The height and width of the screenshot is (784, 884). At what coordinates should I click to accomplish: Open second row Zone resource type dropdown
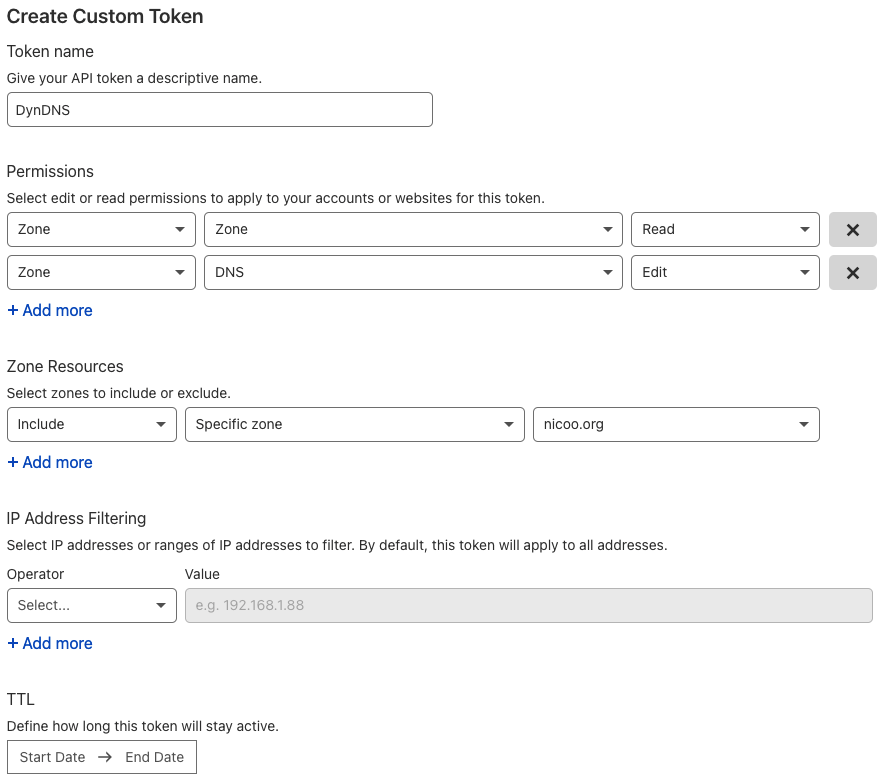[x=101, y=273]
